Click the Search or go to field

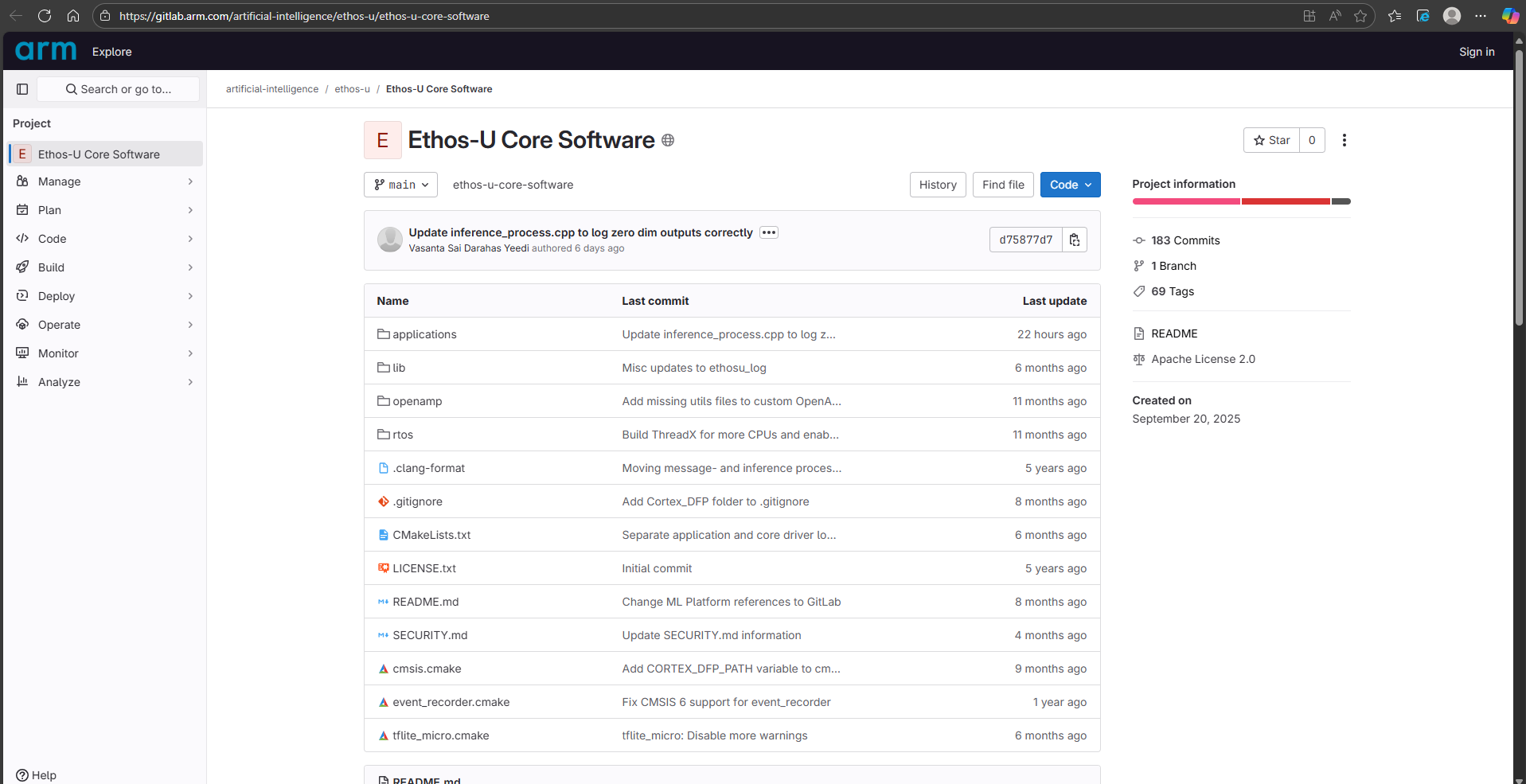119,89
